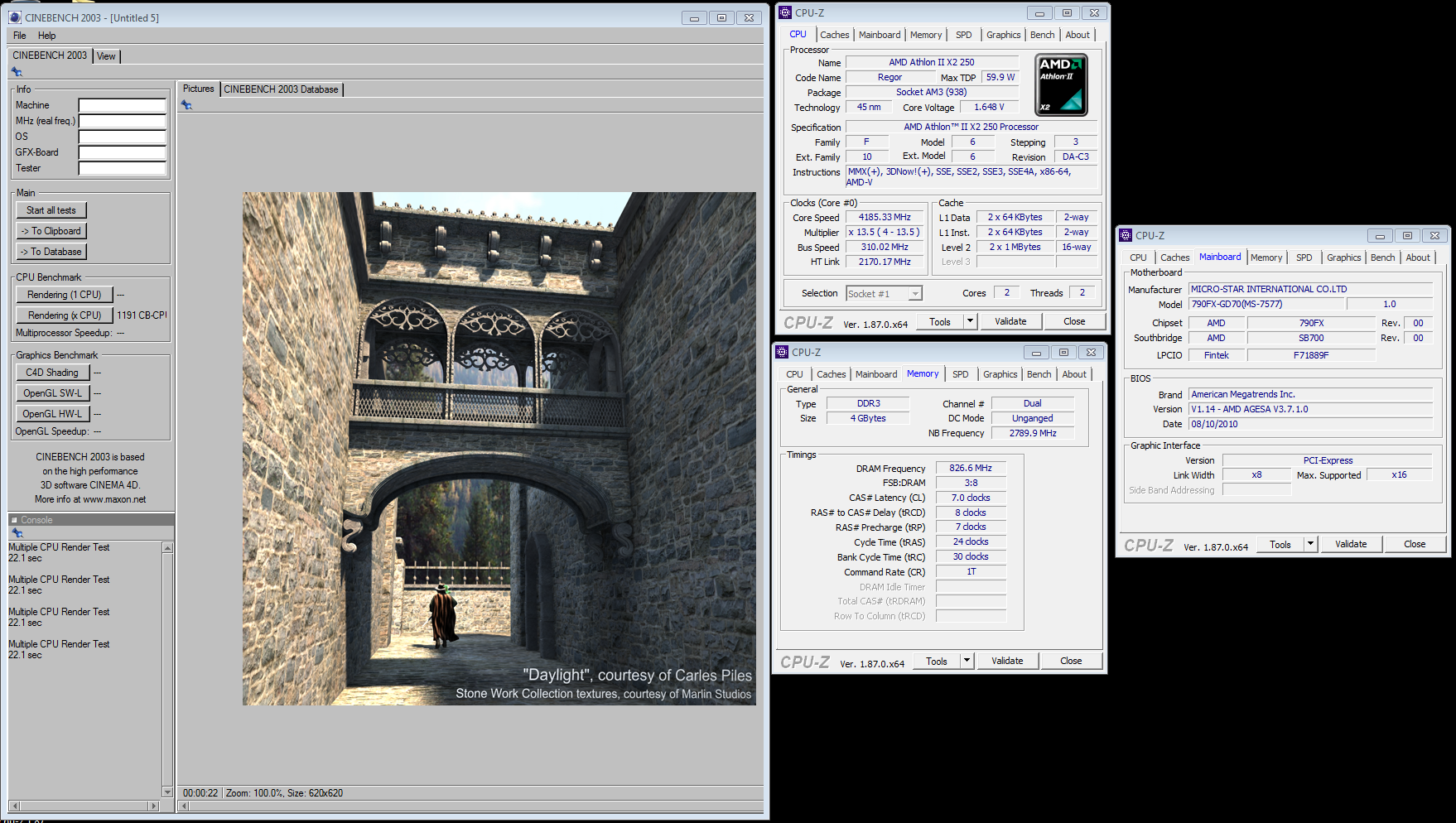Open About tab in the CPU-Z CPU window
Viewport: 1456px width, 823px height.
pos(1078,35)
